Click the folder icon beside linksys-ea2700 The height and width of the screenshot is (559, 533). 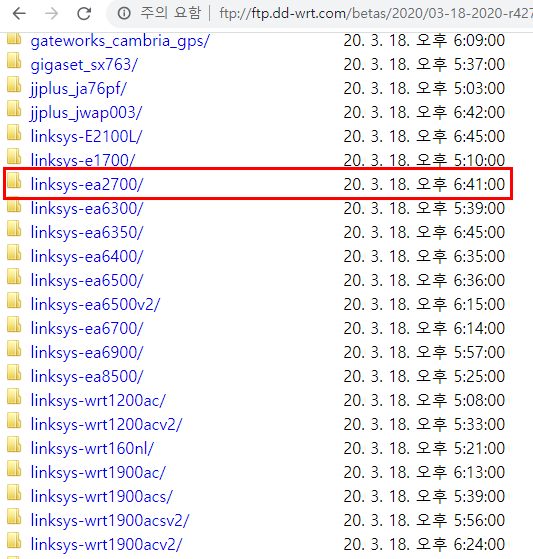coord(14,180)
